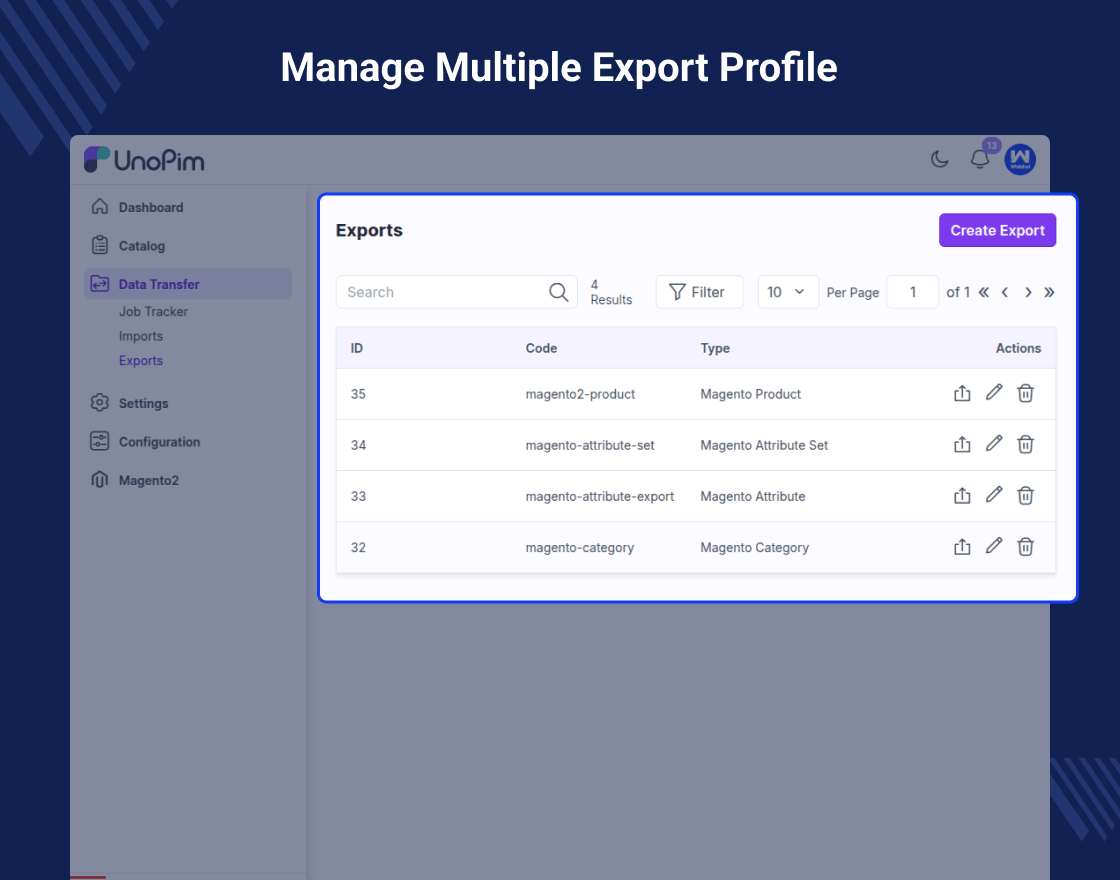Screen dimensions: 1120x880
Task: Click the Magento Product type cell
Action: (750, 394)
